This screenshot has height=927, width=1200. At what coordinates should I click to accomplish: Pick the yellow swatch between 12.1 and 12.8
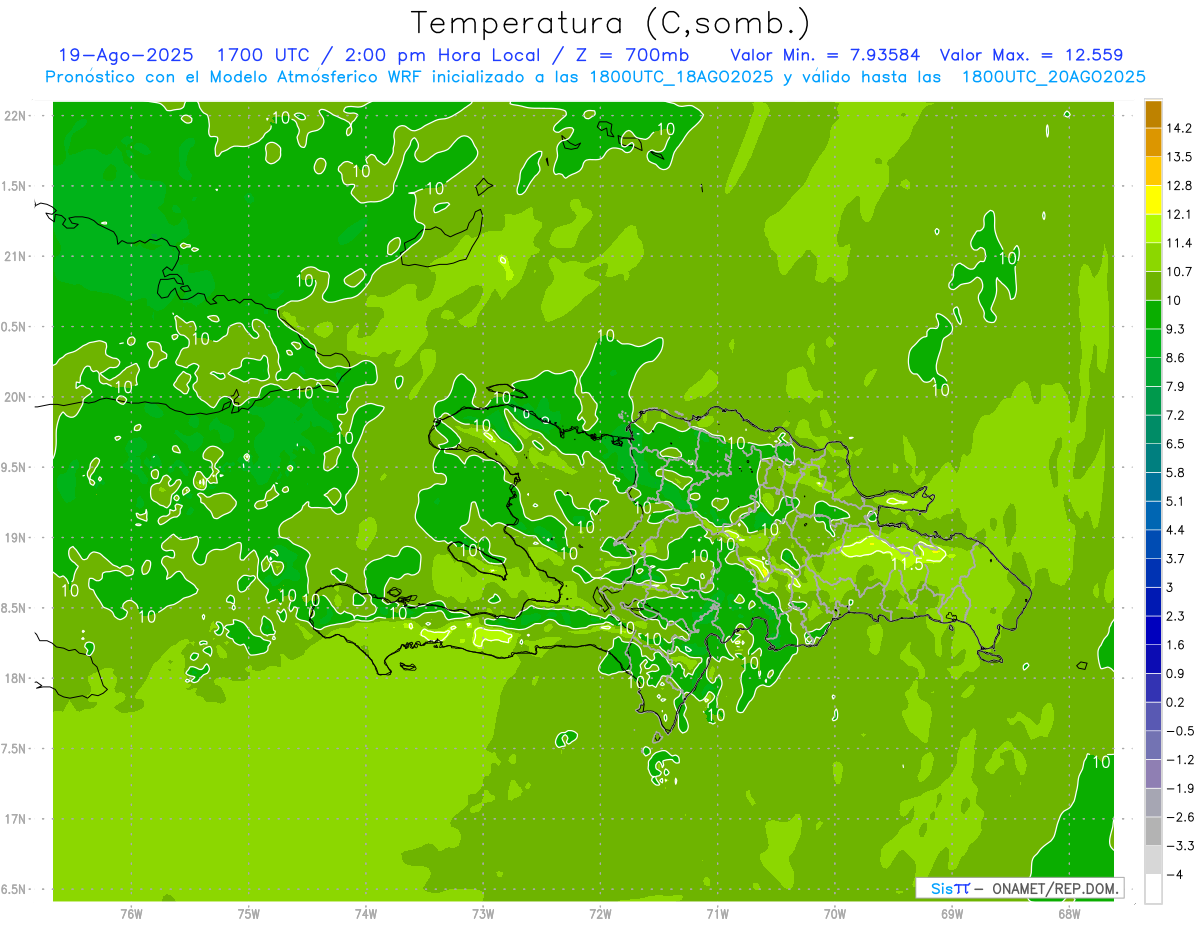tap(1153, 200)
